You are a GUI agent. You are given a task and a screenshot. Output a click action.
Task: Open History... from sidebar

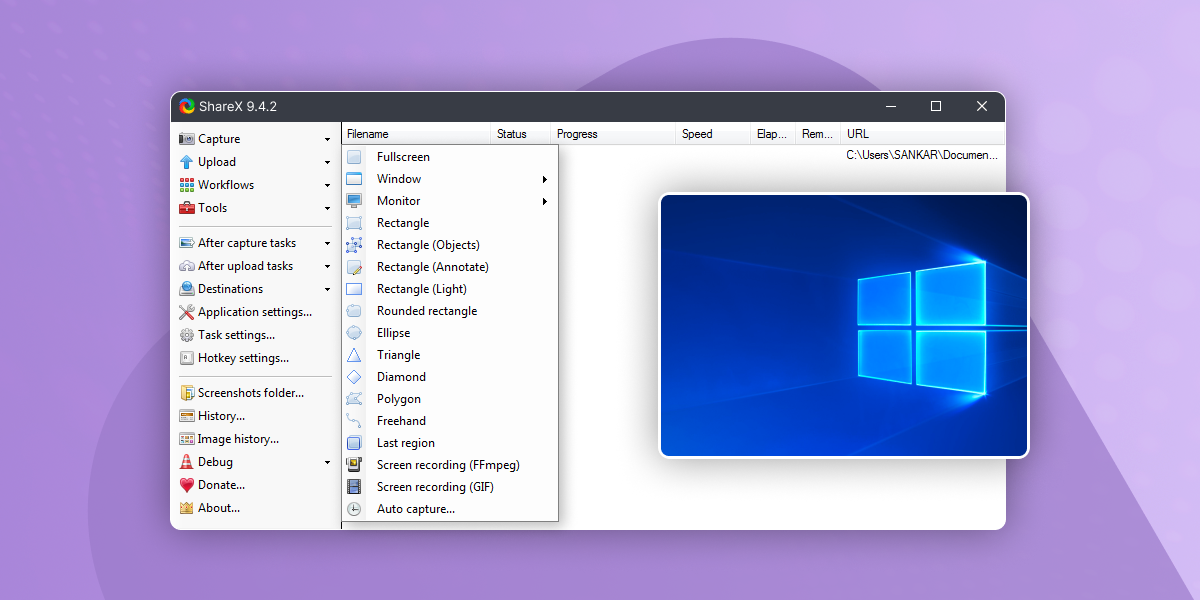click(x=212, y=416)
